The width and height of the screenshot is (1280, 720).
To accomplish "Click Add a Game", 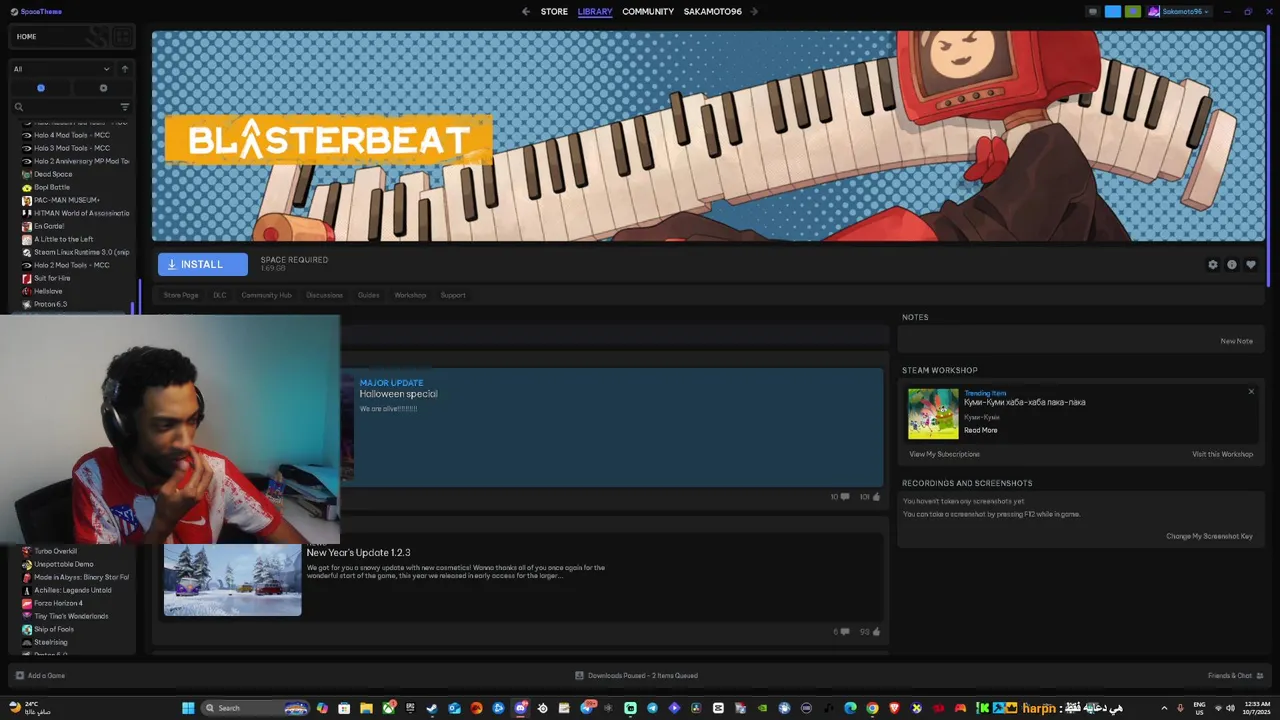I will (40, 675).
